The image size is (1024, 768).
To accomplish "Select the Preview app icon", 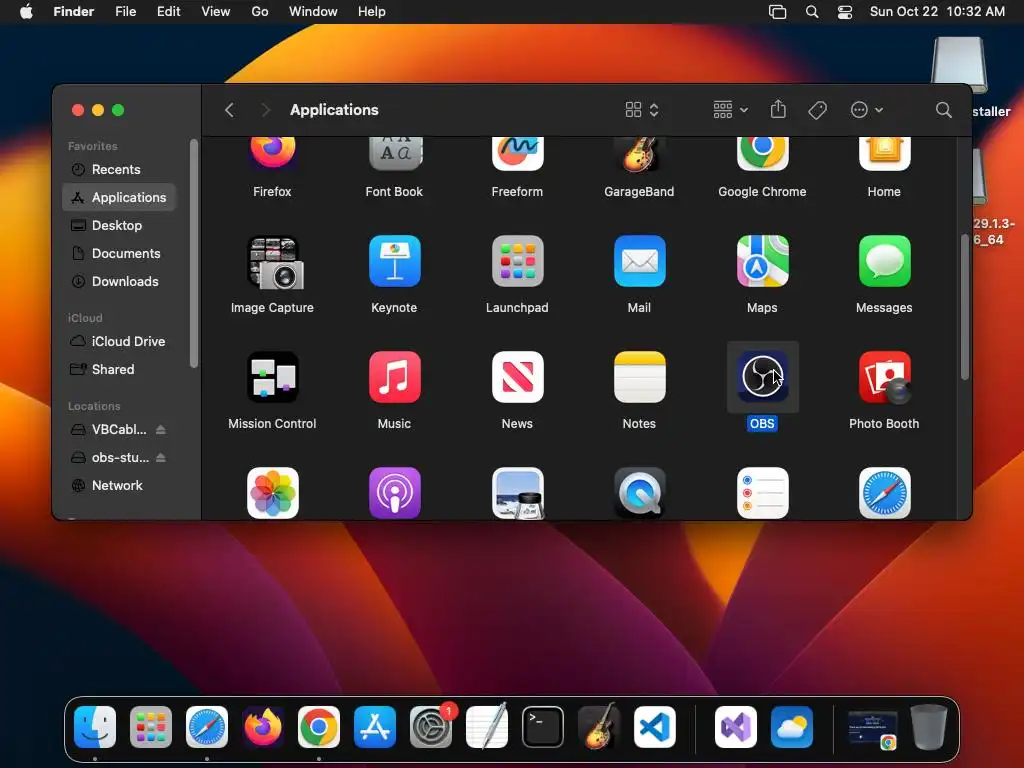I will [x=517, y=493].
